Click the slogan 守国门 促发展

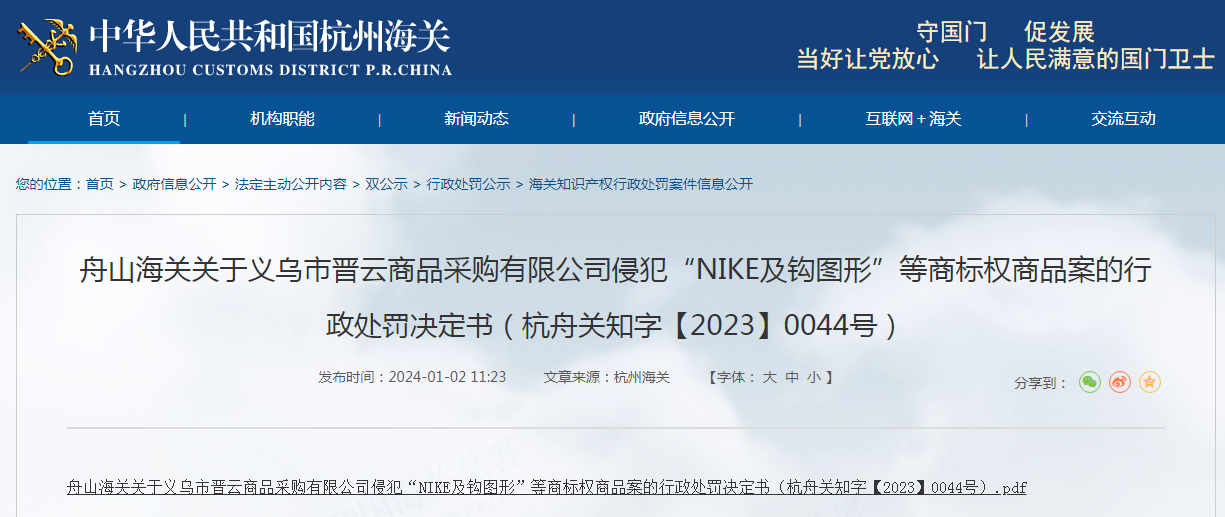click(1005, 32)
